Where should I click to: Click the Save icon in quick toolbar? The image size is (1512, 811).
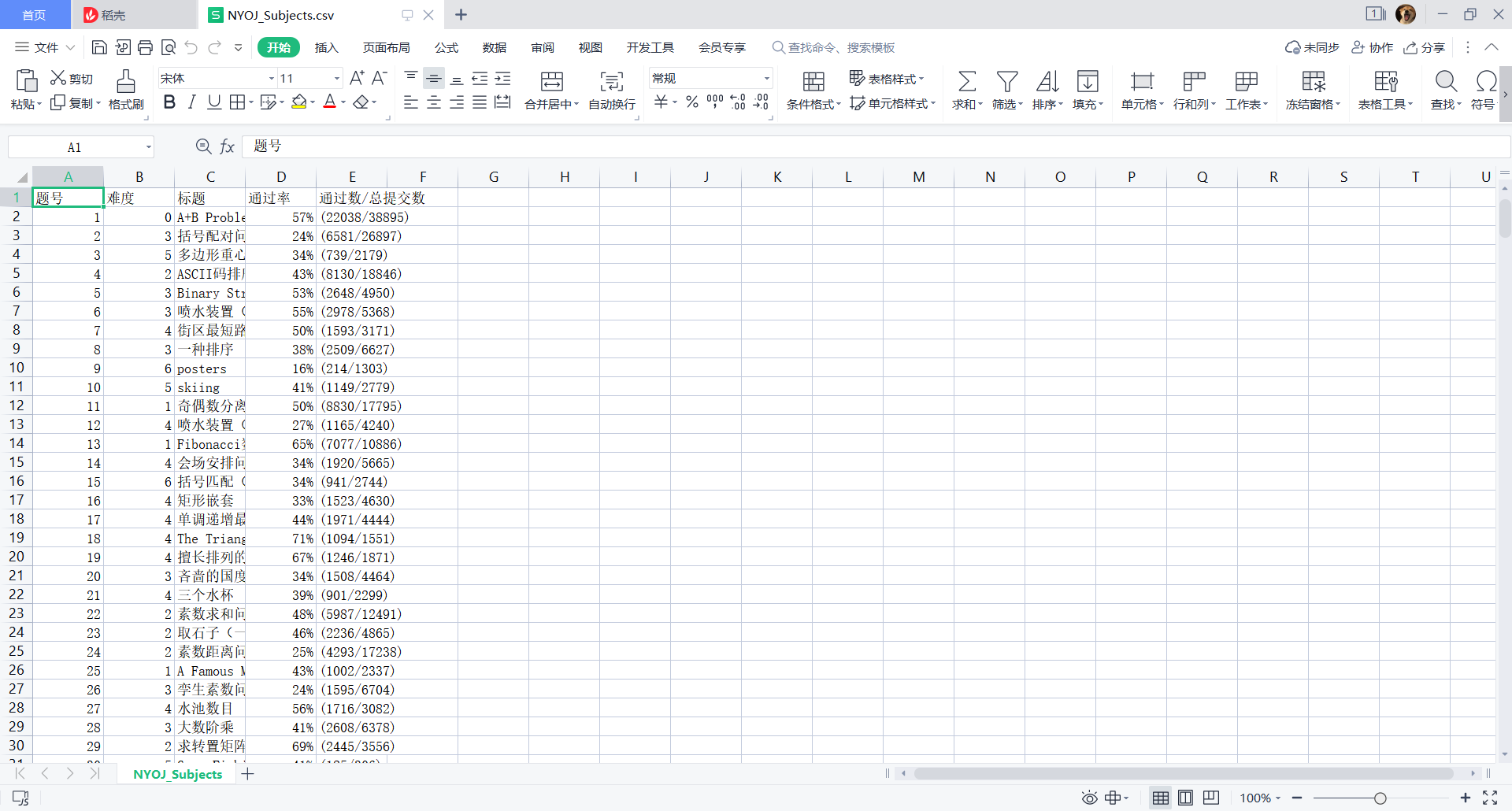(99, 47)
